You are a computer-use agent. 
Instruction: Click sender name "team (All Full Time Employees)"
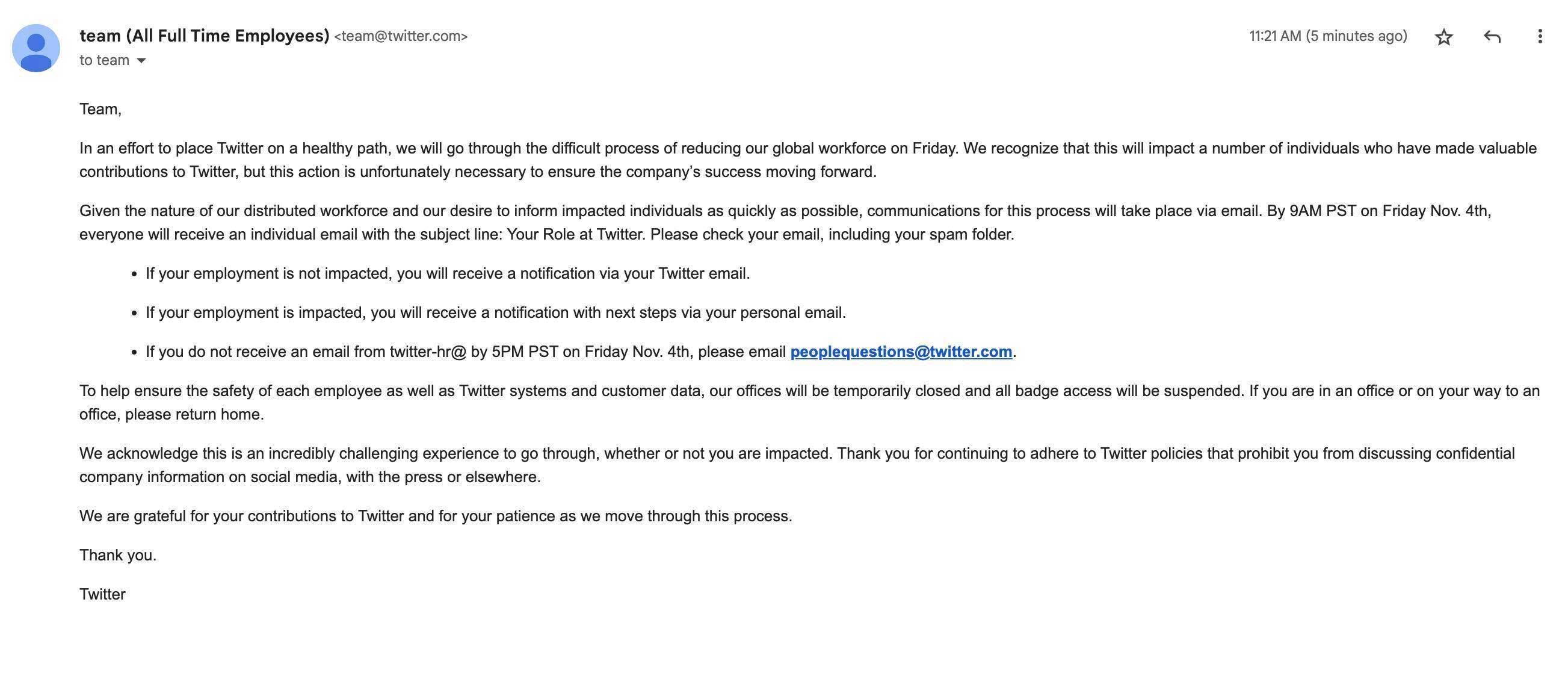pos(204,36)
